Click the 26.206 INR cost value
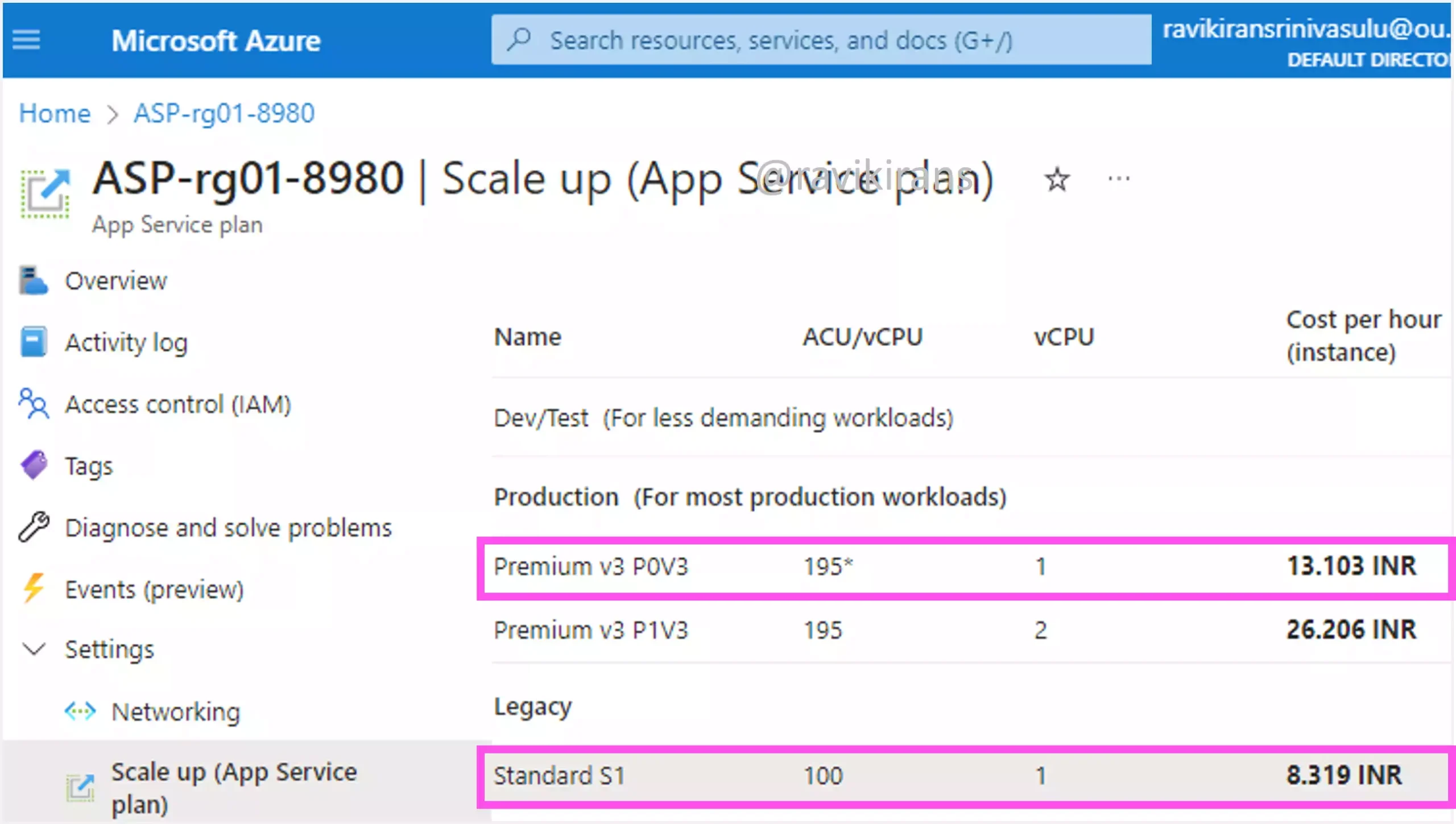 [x=1351, y=630]
